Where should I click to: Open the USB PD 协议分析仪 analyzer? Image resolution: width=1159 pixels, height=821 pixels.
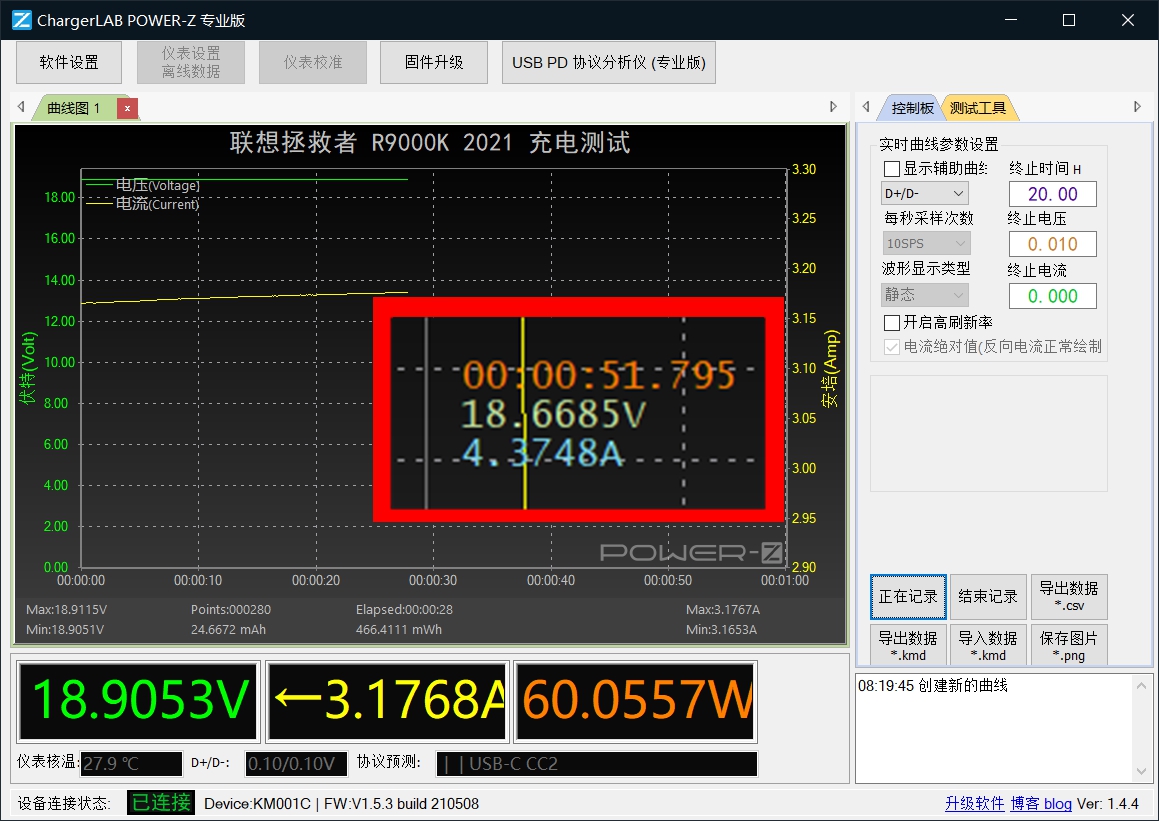point(608,61)
